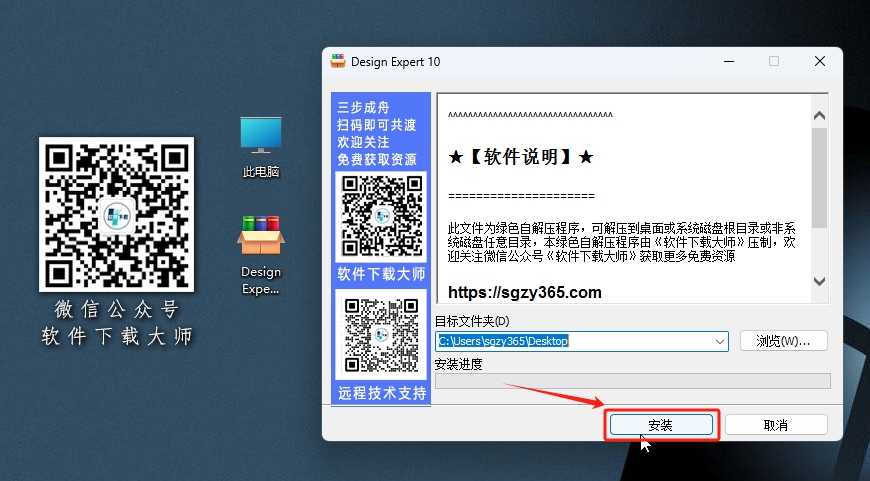Click the scroll up arrow in the description box

[819, 116]
